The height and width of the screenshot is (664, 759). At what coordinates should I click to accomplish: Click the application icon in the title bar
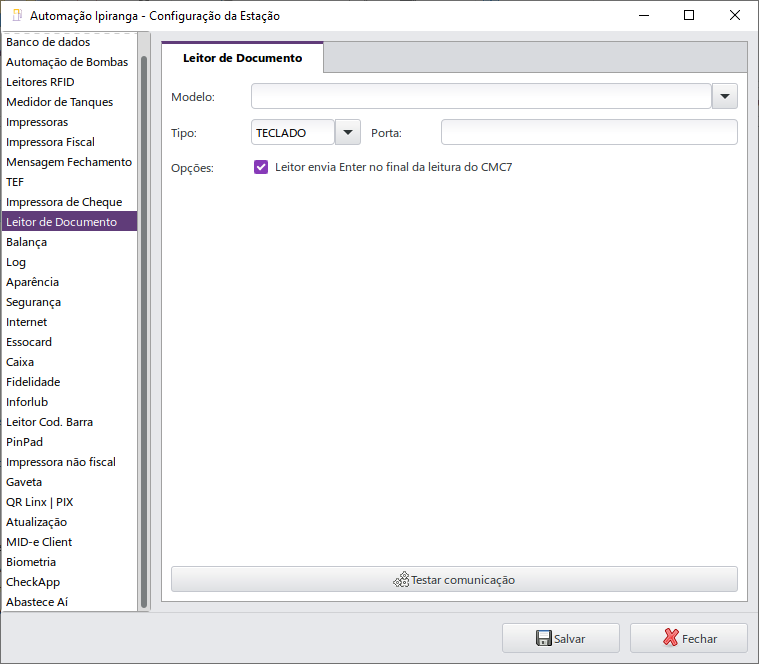17,15
